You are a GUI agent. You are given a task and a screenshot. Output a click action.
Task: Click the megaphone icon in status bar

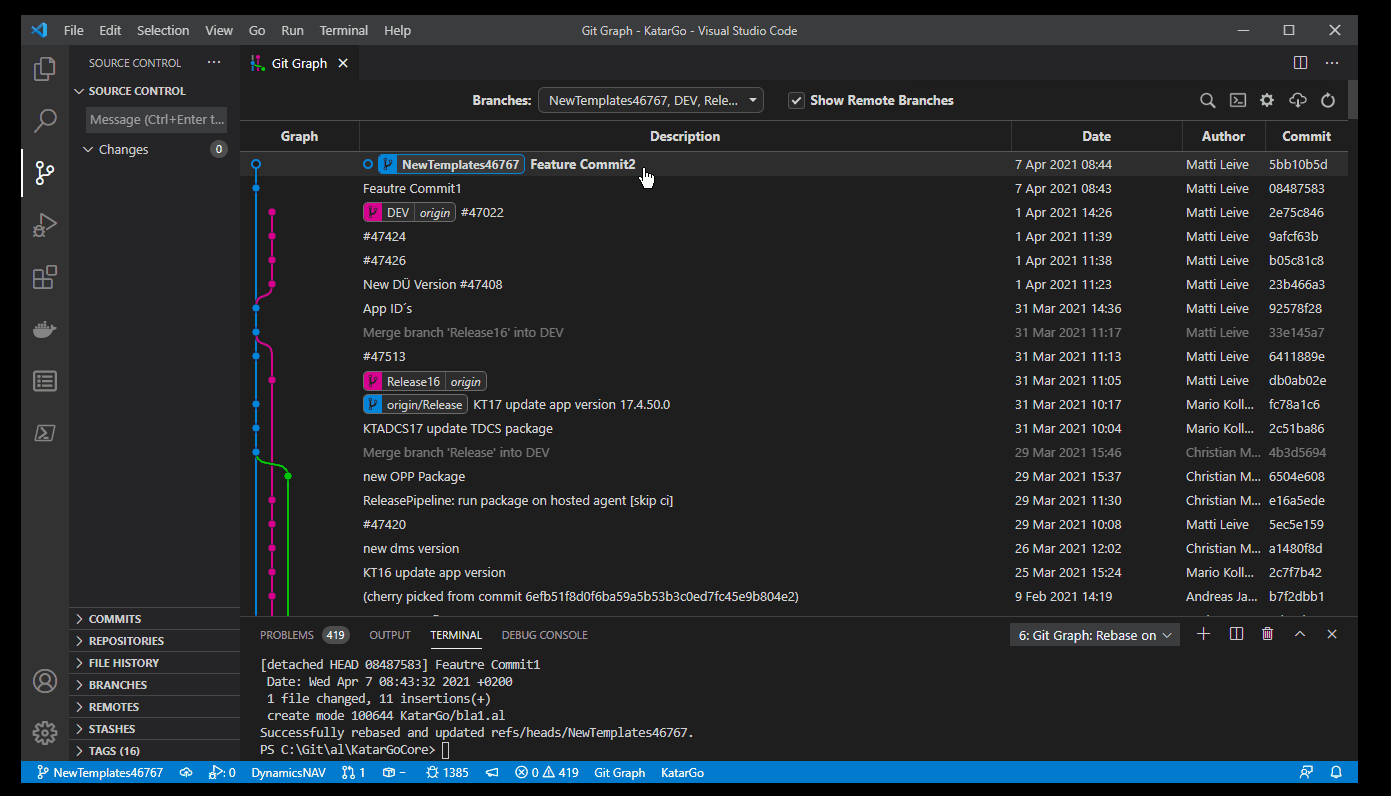pos(492,773)
